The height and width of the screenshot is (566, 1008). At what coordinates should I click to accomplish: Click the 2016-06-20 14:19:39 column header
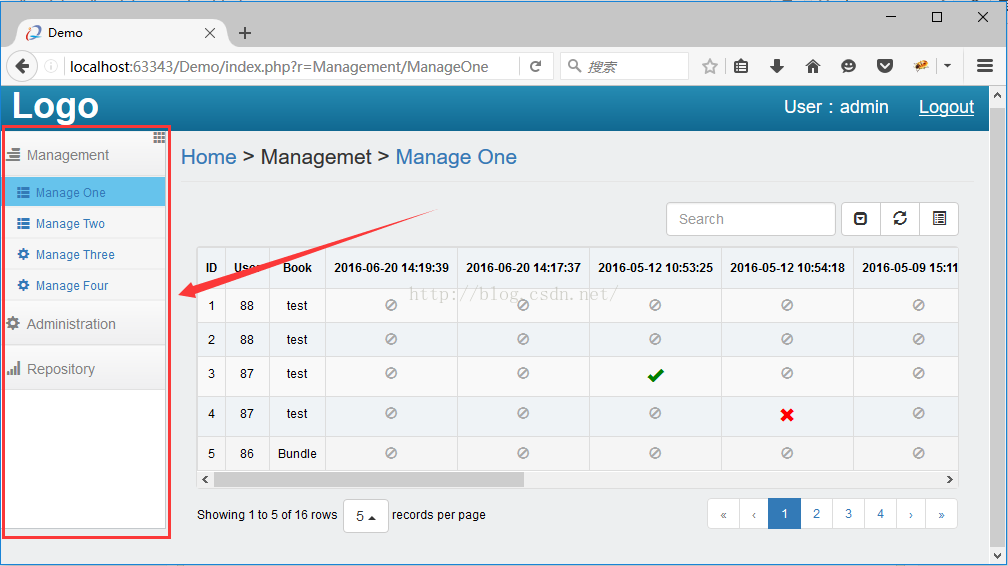point(392,268)
